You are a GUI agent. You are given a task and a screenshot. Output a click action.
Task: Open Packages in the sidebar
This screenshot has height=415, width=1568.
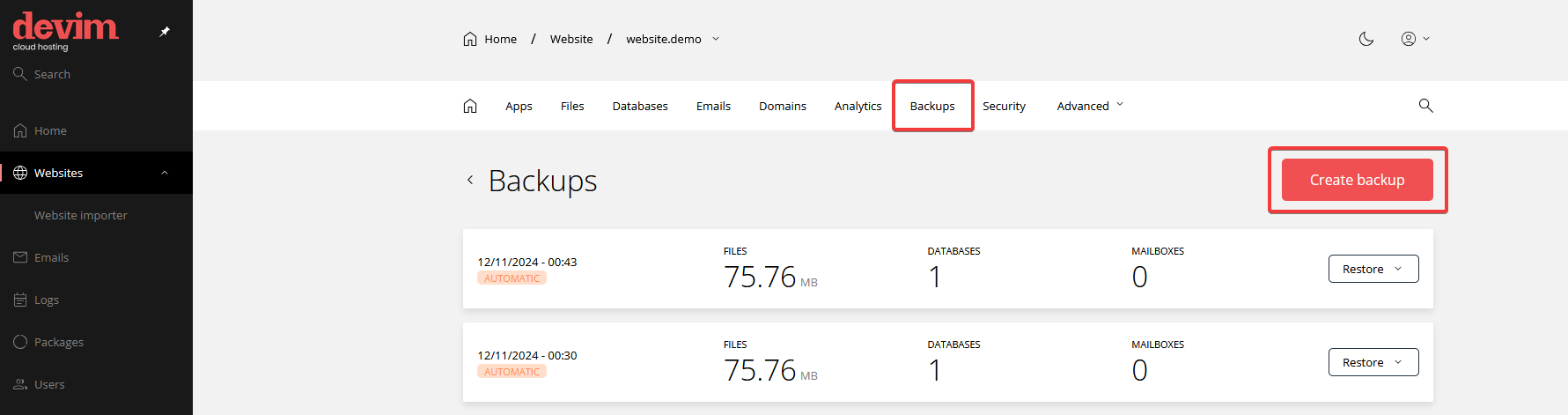pos(59,342)
